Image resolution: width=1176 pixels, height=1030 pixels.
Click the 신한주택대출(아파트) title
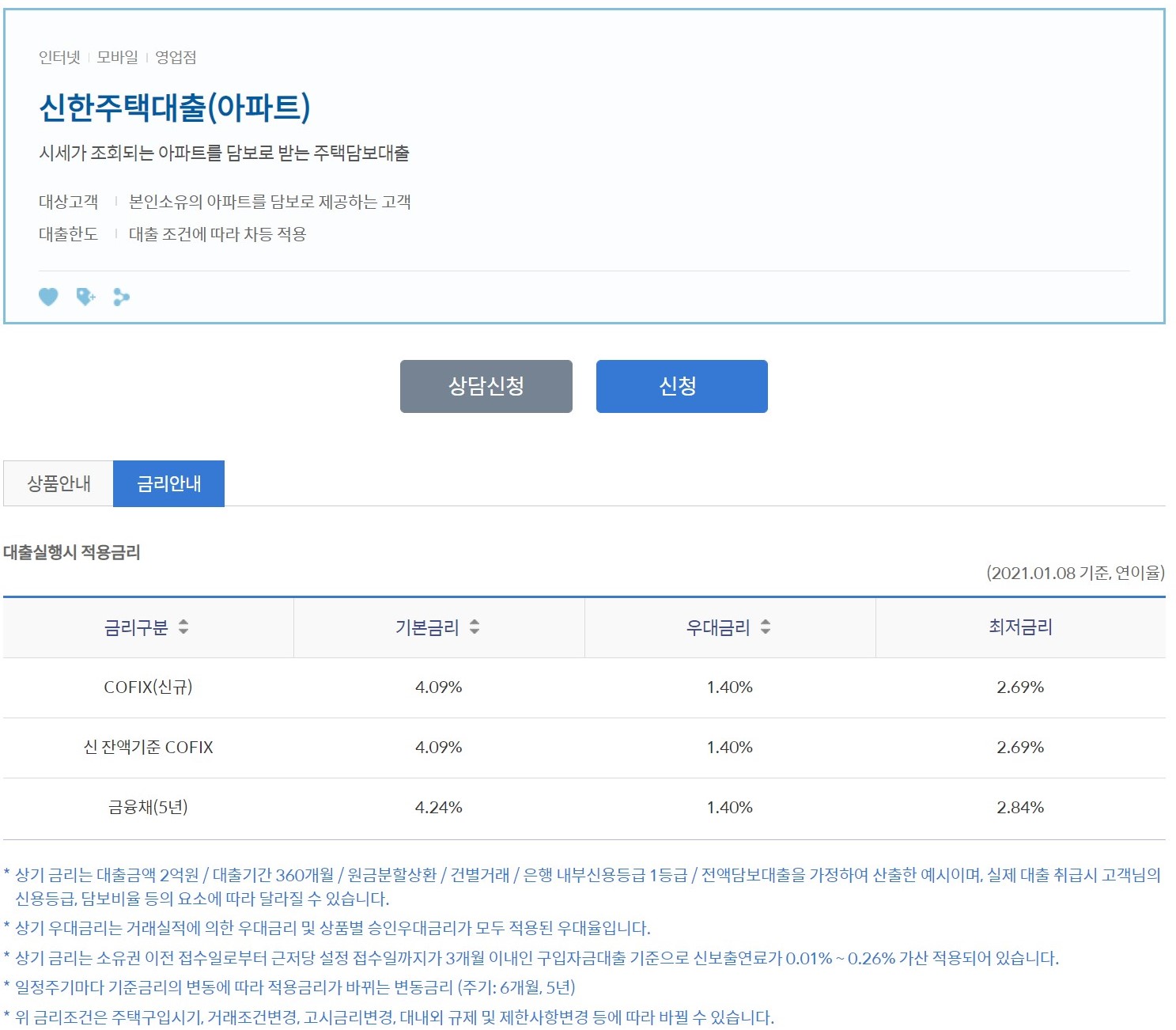tap(175, 108)
